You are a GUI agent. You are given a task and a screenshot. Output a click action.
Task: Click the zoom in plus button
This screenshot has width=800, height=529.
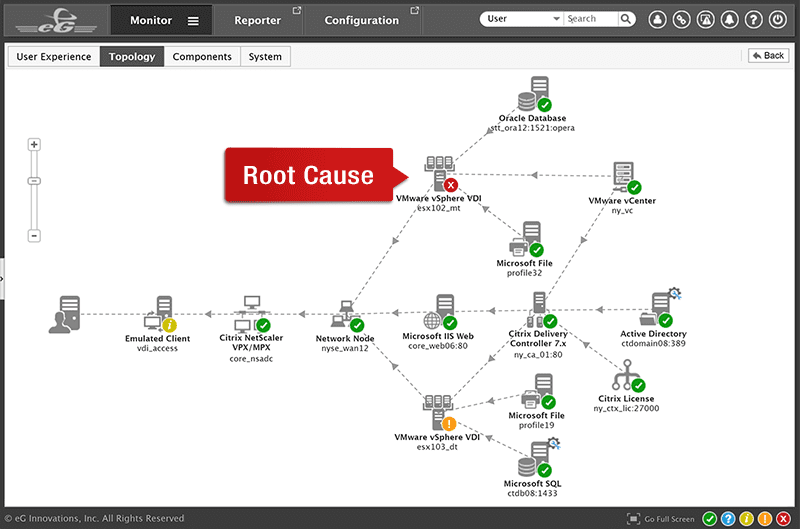click(34, 144)
